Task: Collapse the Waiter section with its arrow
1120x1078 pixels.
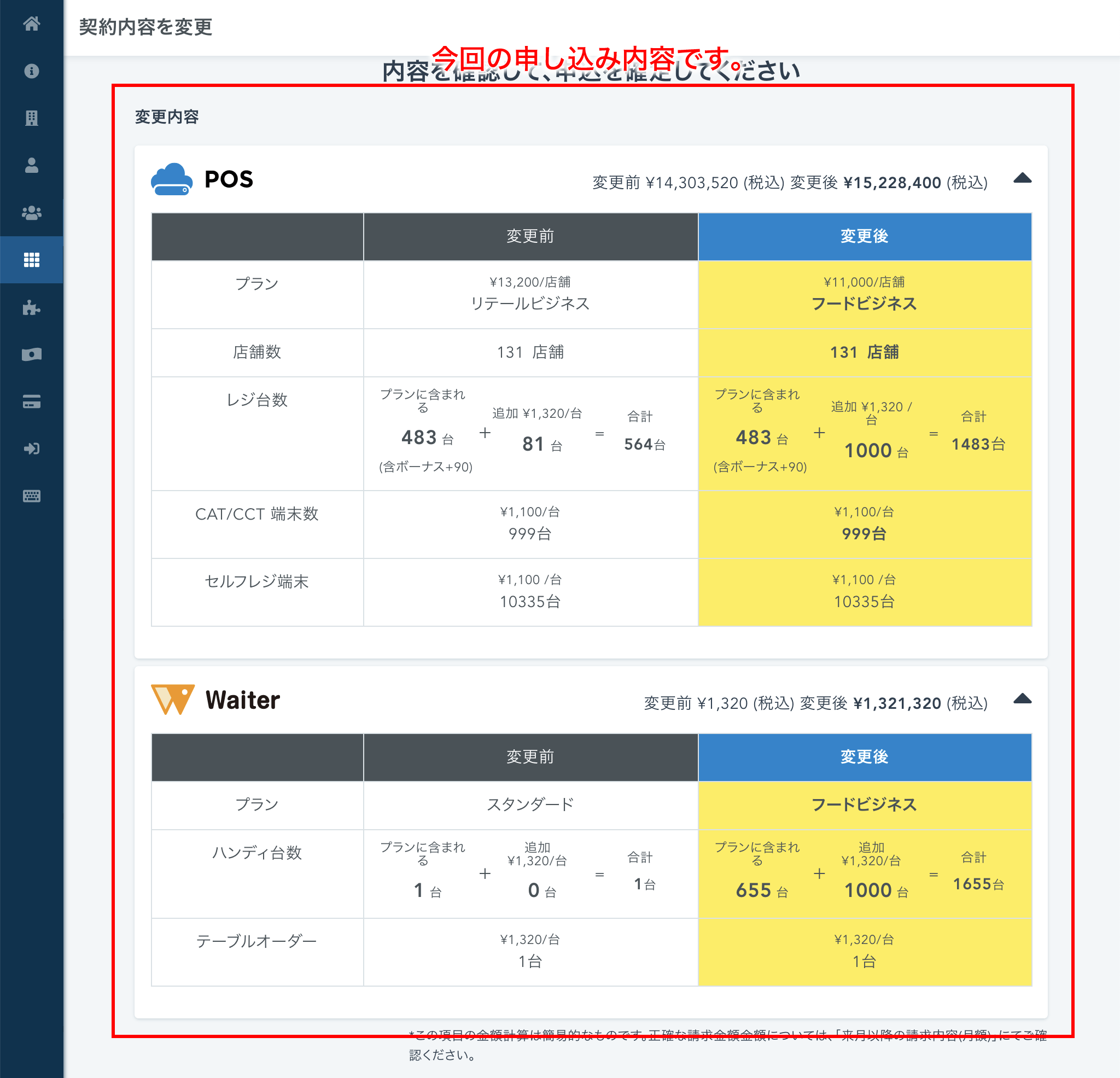Action: [1022, 698]
